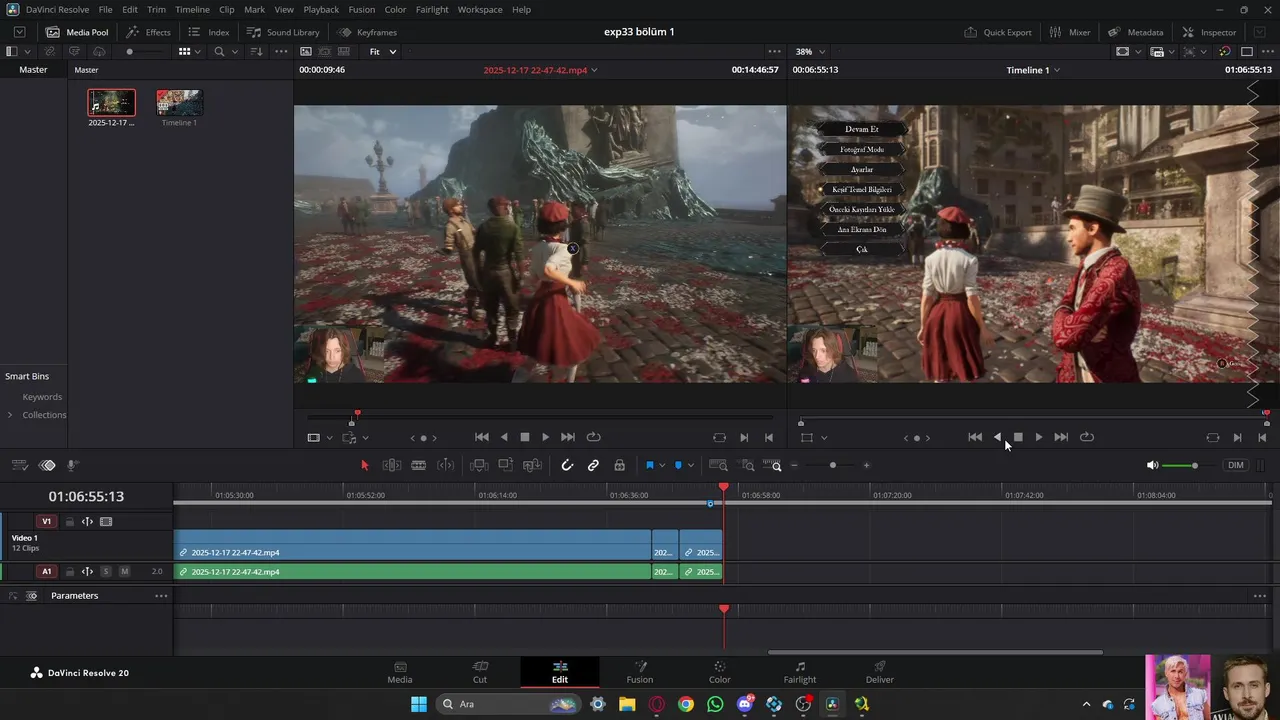Expand the Collections smart bin
This screenshot has height=720, width=1280.
[x=10, y=415]
